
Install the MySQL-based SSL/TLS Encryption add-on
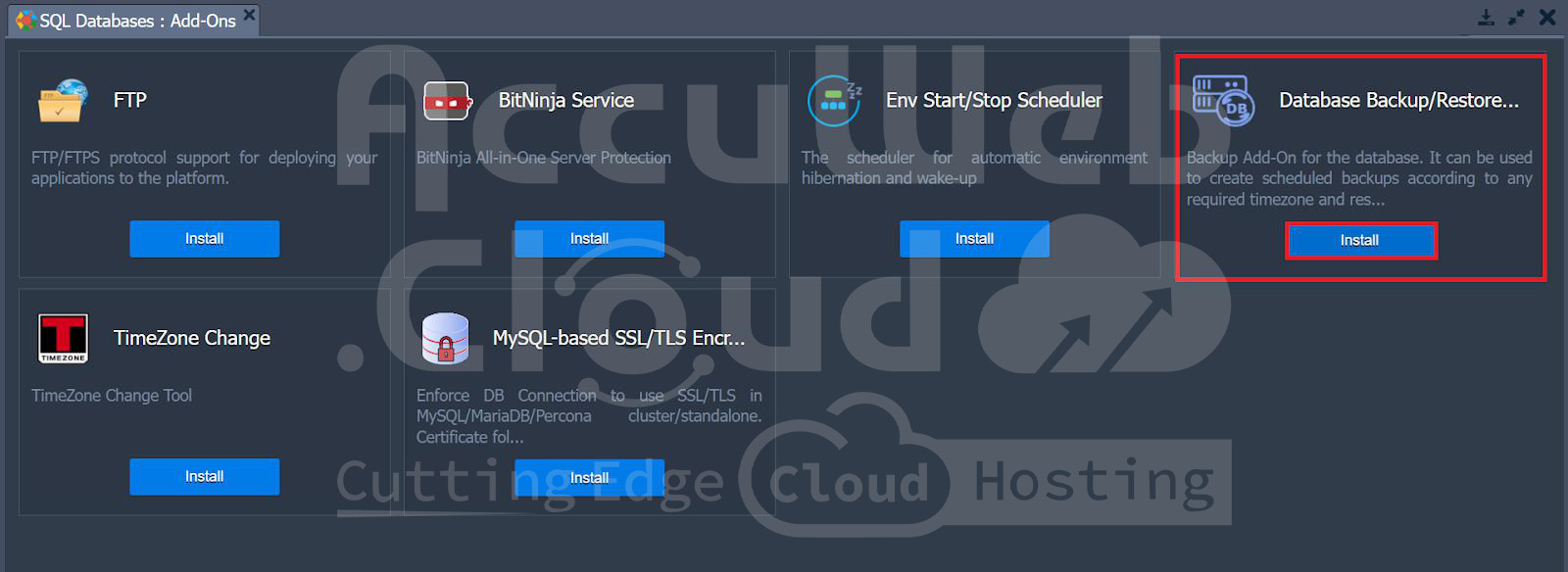(589, 477)
